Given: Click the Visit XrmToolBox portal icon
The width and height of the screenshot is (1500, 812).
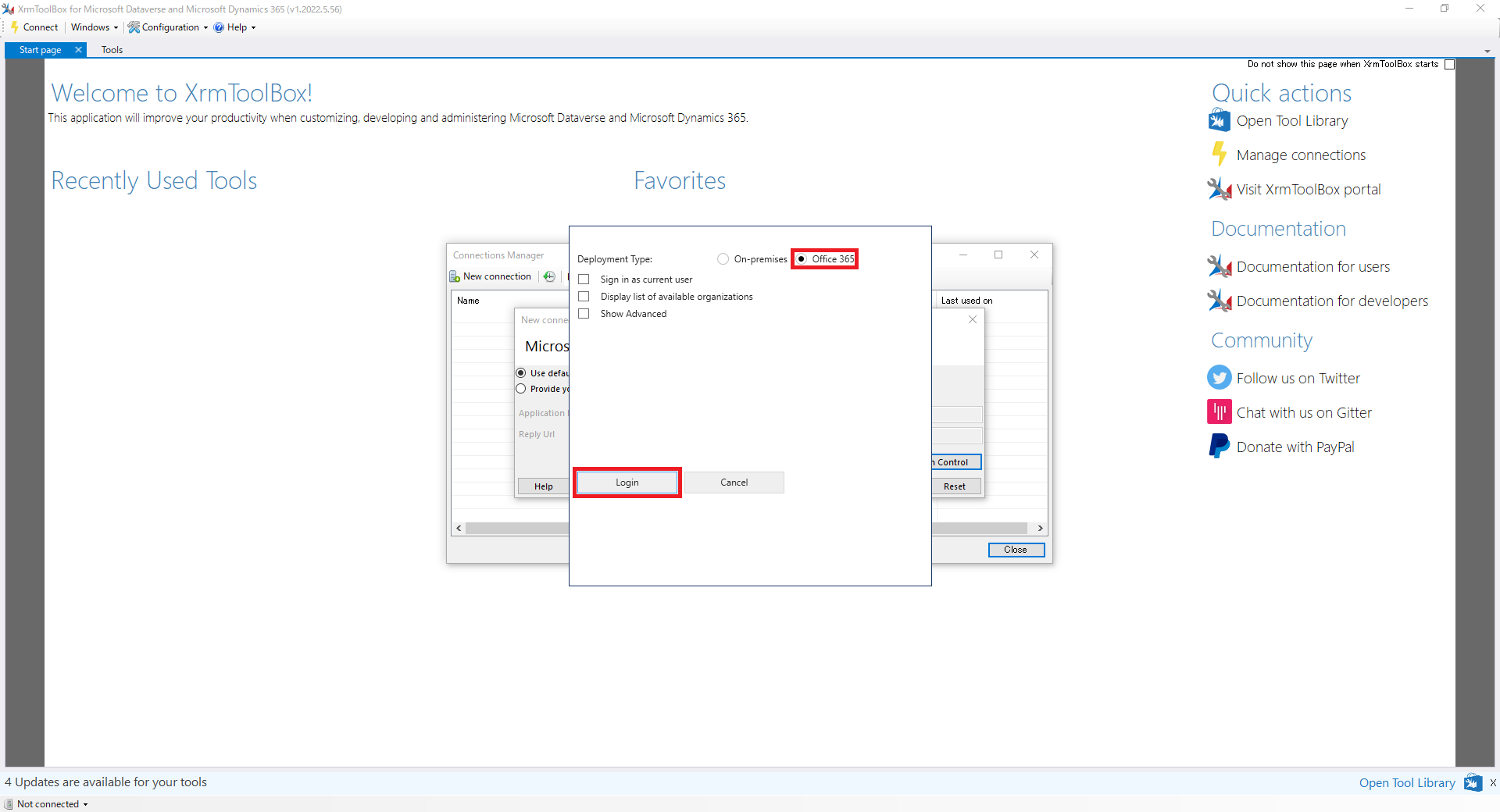Looking at the screenshot, I should point(1220,189).
